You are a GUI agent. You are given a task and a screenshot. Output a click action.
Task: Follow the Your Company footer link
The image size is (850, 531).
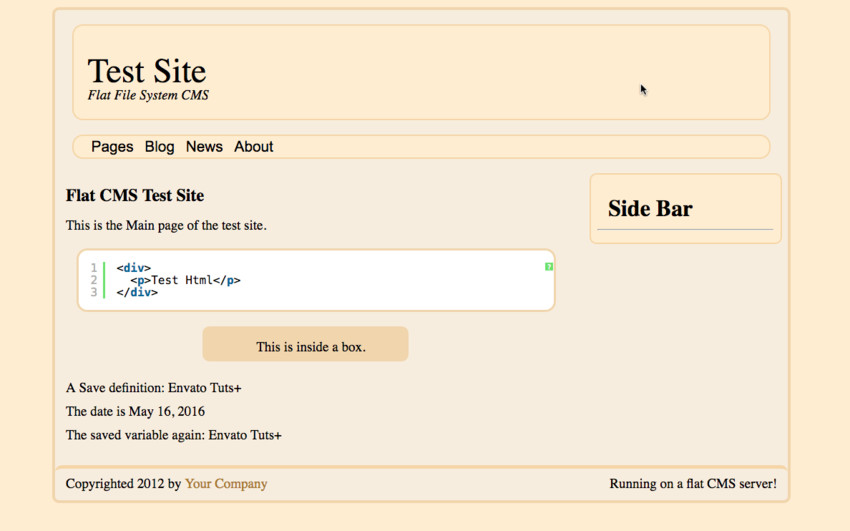point(226,483)
